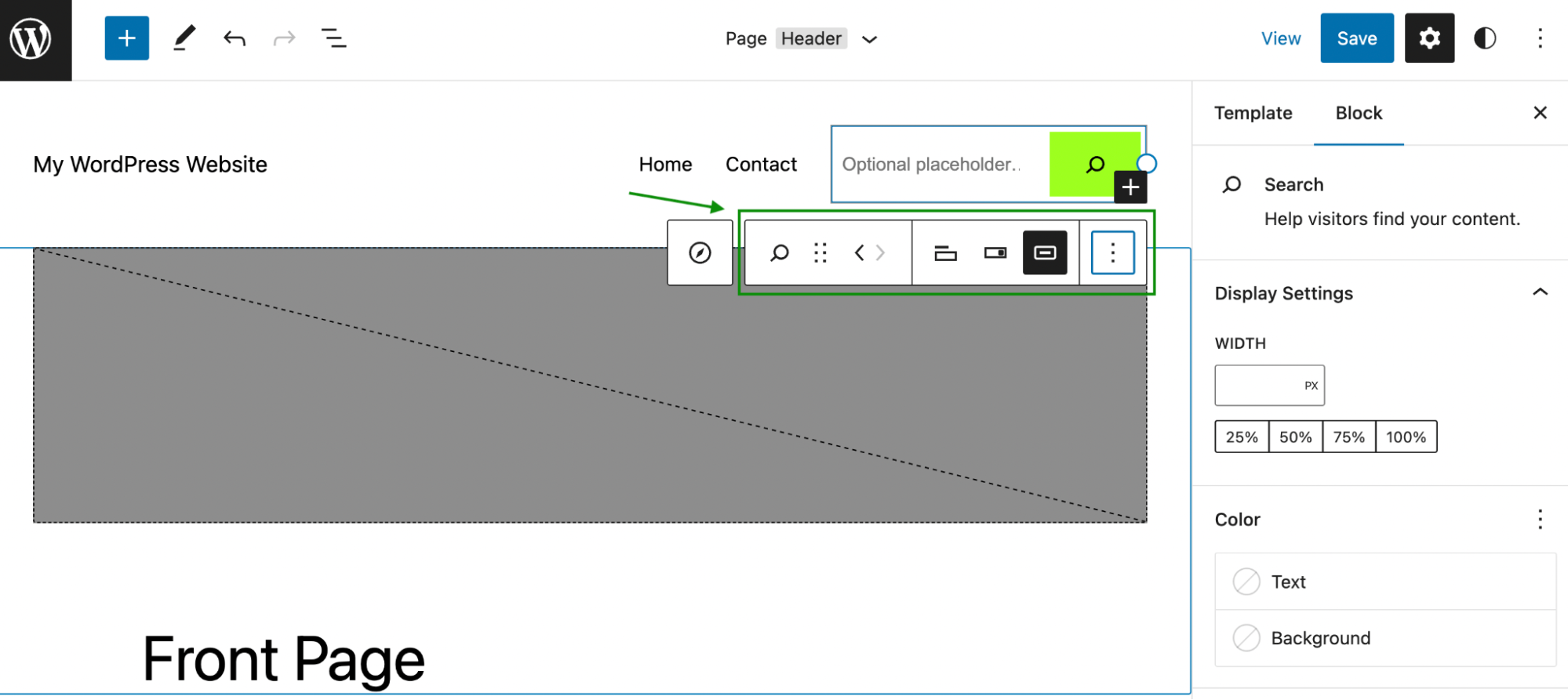The image size is (1568, 700).
Task: Toggle the search label button
Action: coord(945,252)
